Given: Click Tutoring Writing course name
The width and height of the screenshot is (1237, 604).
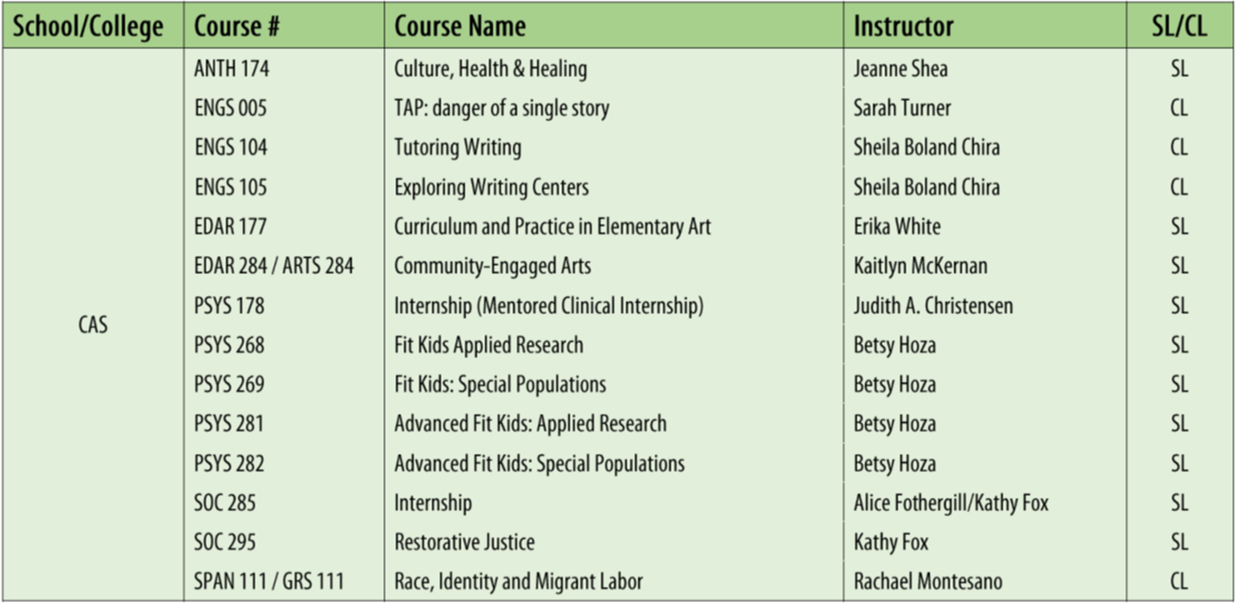Looking at the screenshot, I should [458, 148].
